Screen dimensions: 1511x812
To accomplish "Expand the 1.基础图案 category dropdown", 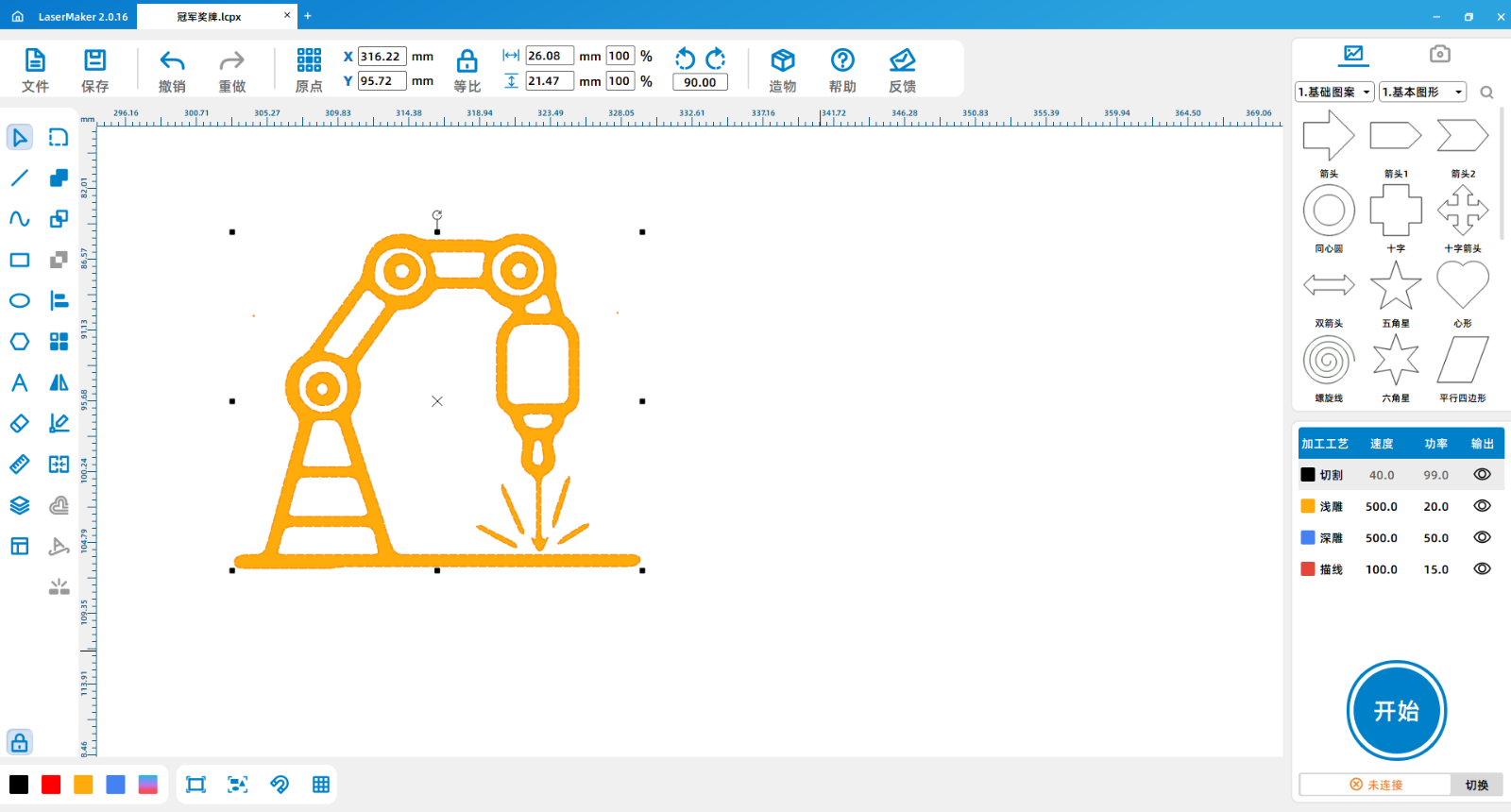I will [1334, 92].
